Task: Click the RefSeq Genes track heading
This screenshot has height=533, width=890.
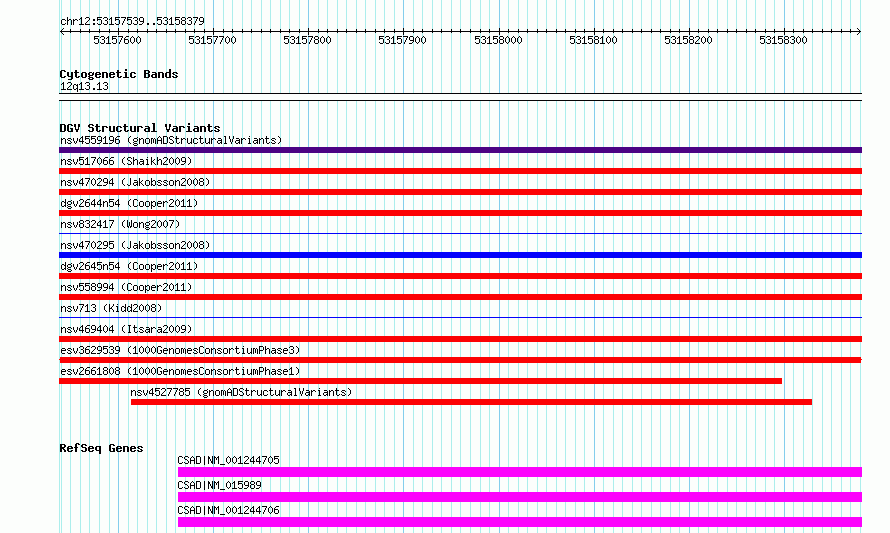Action: 101,448
